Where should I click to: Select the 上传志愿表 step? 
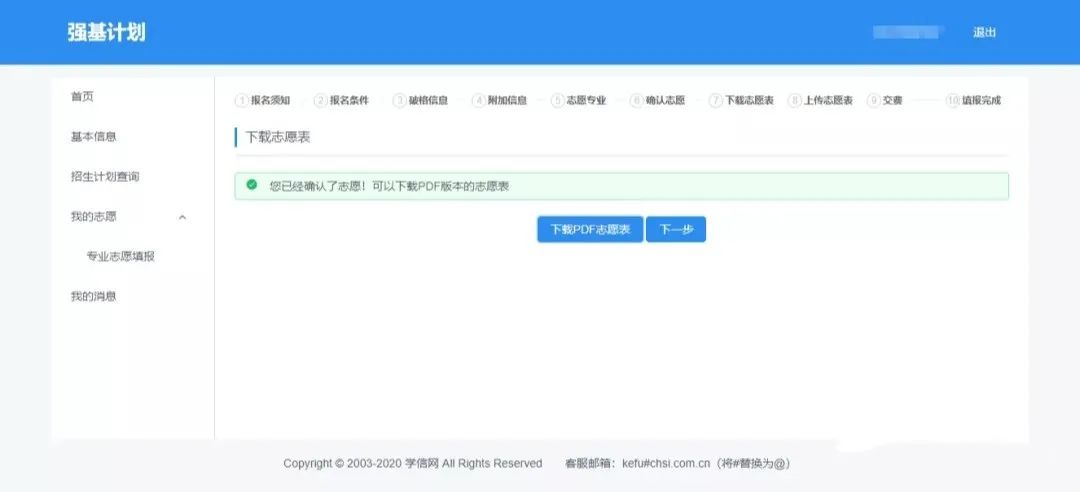click(828, 100)
